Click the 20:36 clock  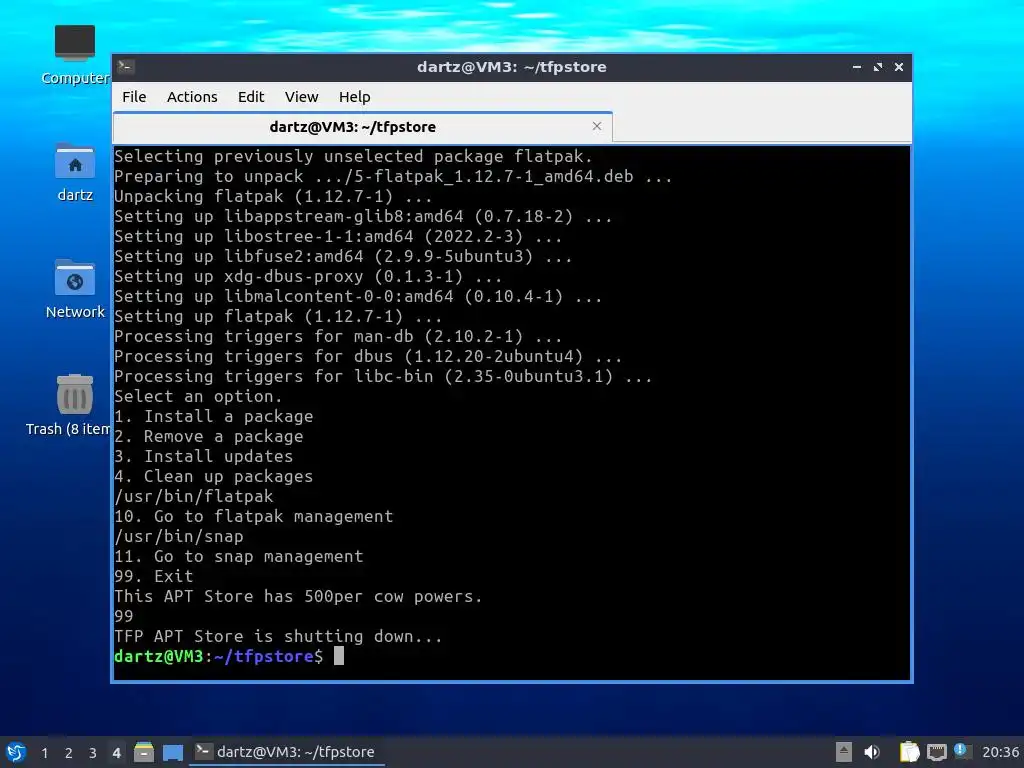pos(1000,752)
